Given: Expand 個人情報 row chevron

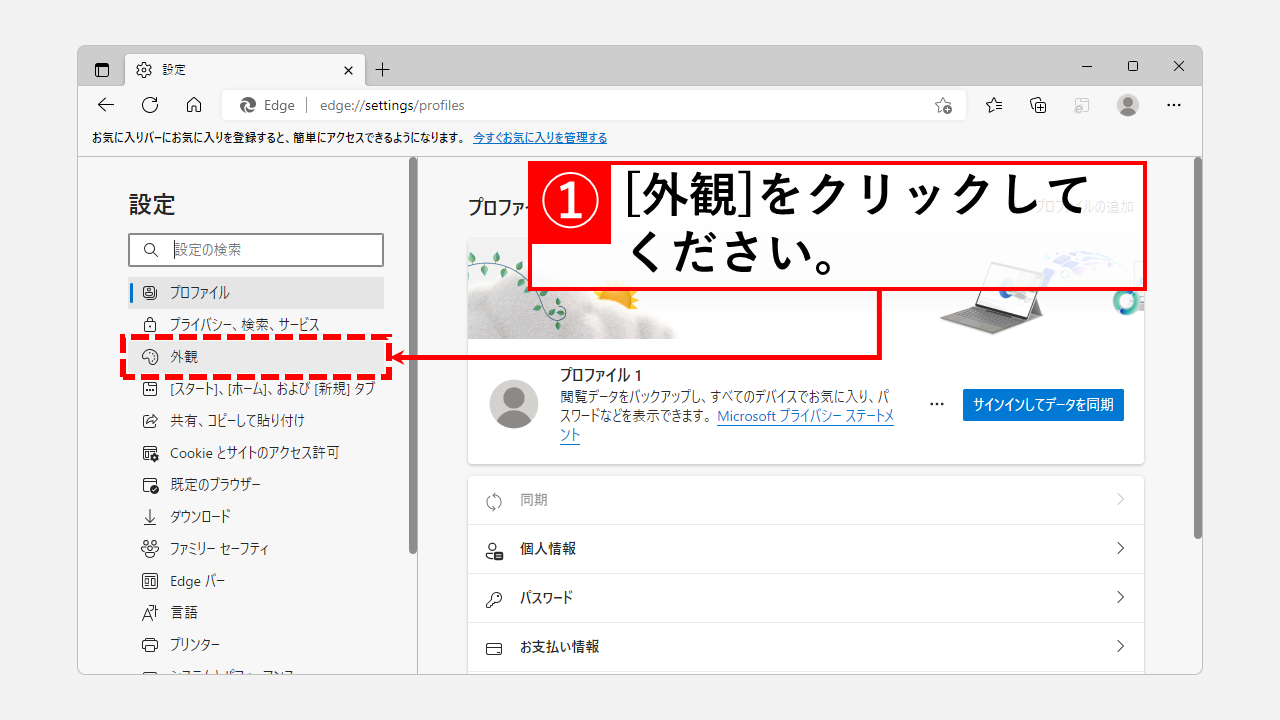Looking at the screenshot, I should [x=1120, y=549].
